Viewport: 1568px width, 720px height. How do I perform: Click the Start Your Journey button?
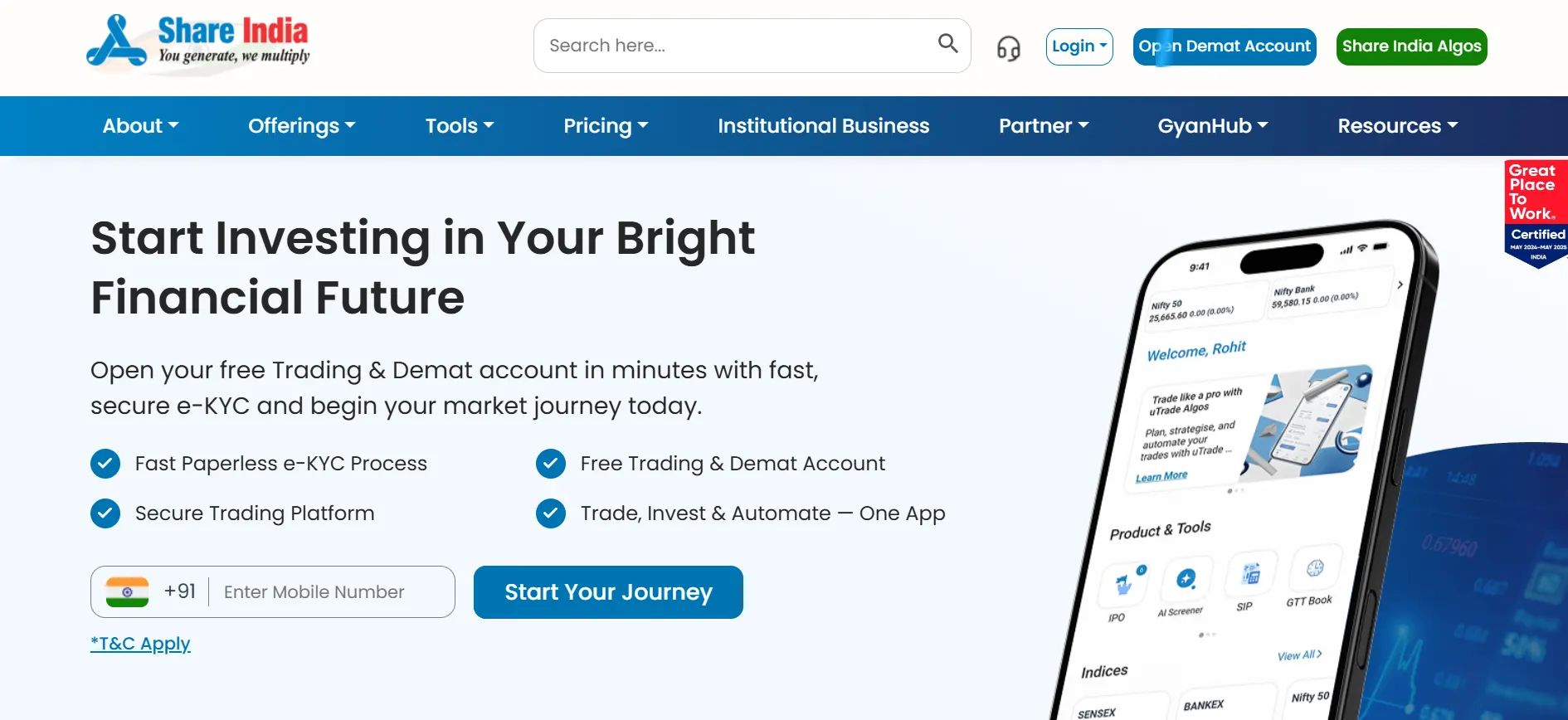click(x=608, y=592)
